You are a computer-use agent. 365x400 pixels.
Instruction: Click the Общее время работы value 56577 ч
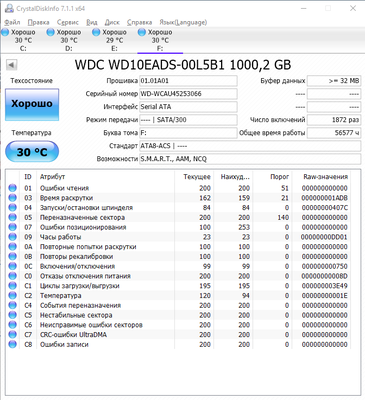pyautogui.click(x=334, y=133)
